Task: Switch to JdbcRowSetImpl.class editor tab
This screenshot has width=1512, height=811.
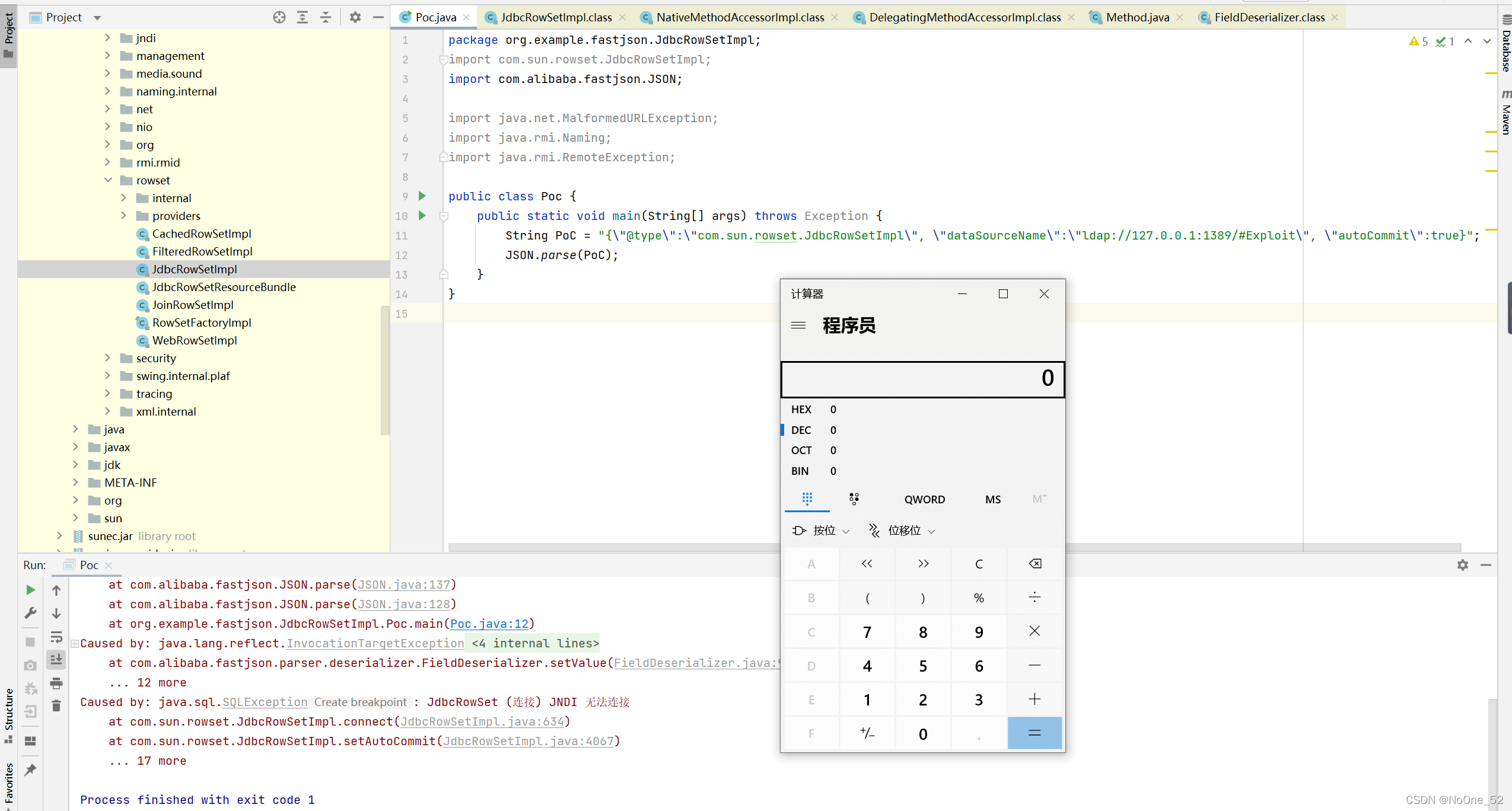Action: (555, 17)
